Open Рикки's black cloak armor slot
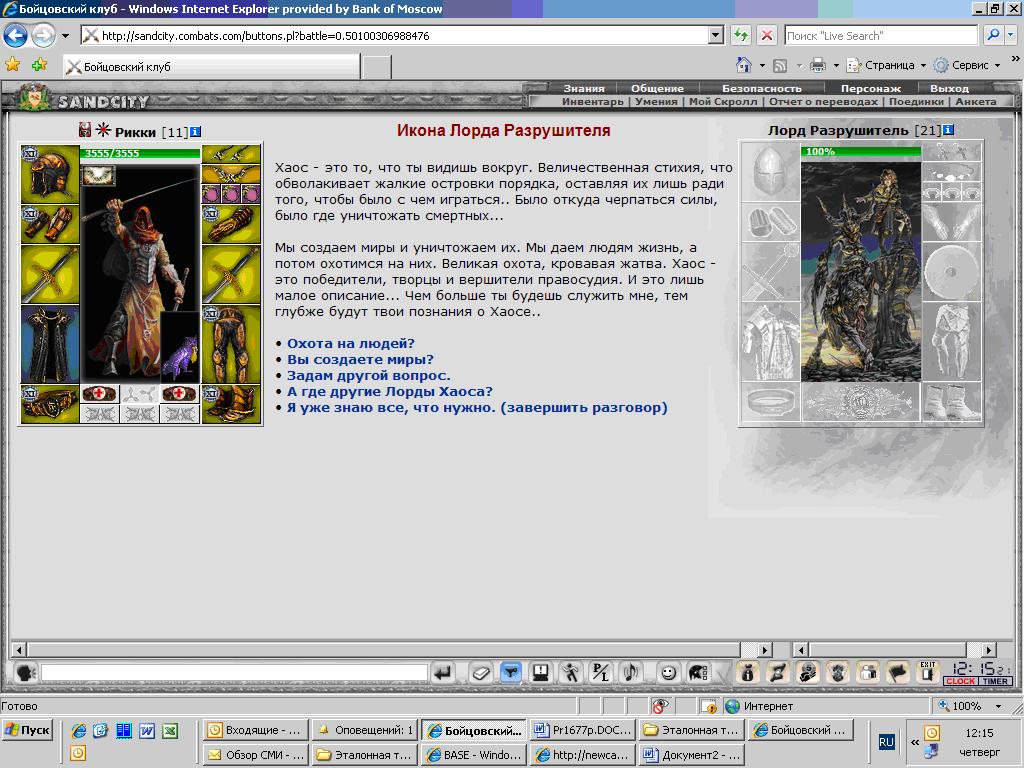This screenshot has width=1024, height=768. coord(50,344)
